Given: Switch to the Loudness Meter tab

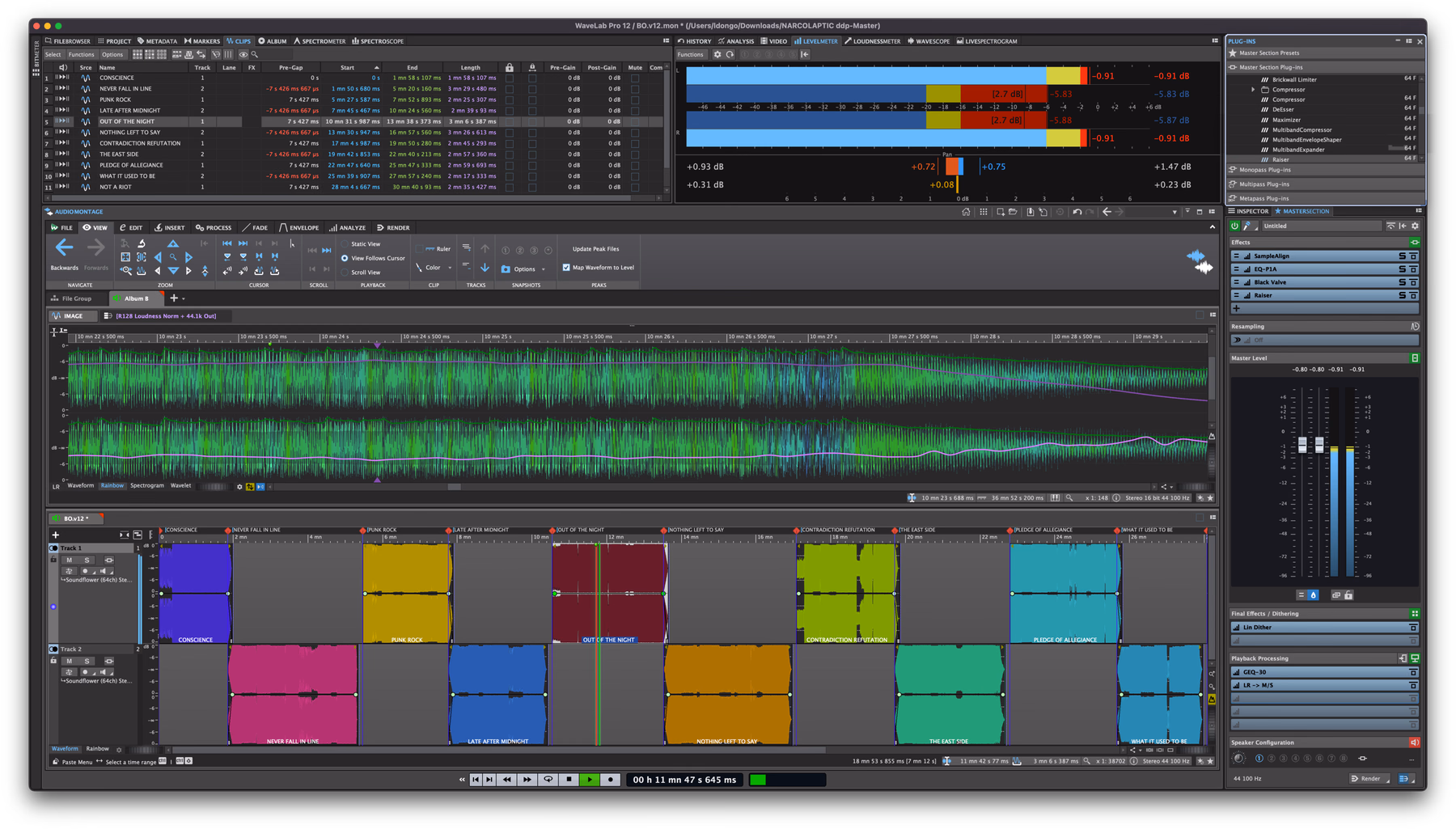Looking at the screenshot, I should pyautogui.click(x=872, y=41).
